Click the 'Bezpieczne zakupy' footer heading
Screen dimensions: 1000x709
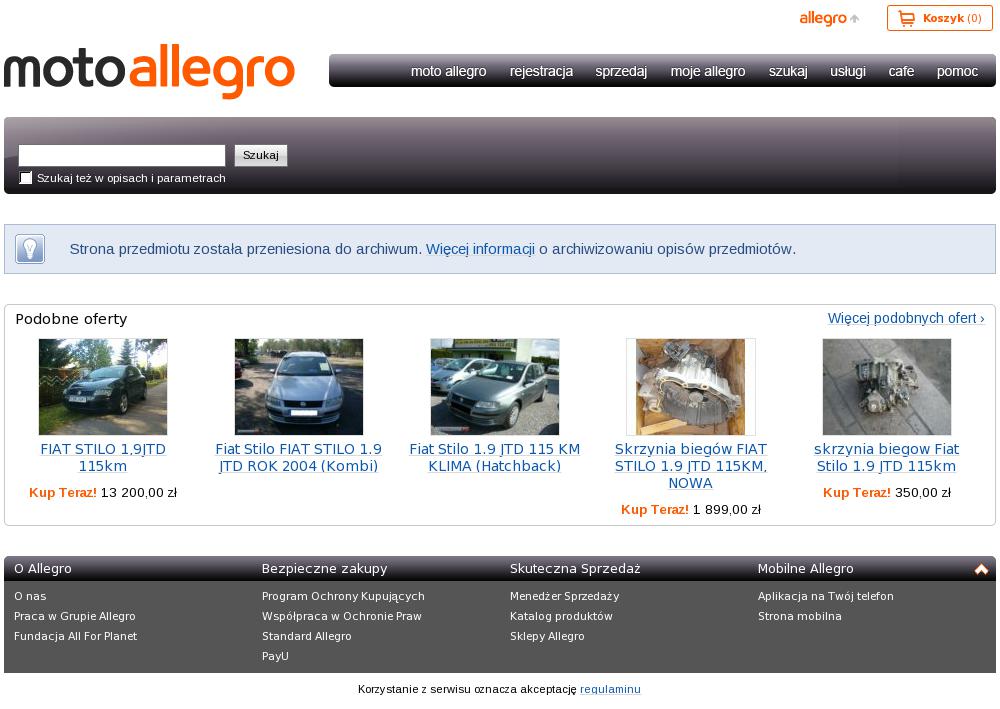coord(325,569)
